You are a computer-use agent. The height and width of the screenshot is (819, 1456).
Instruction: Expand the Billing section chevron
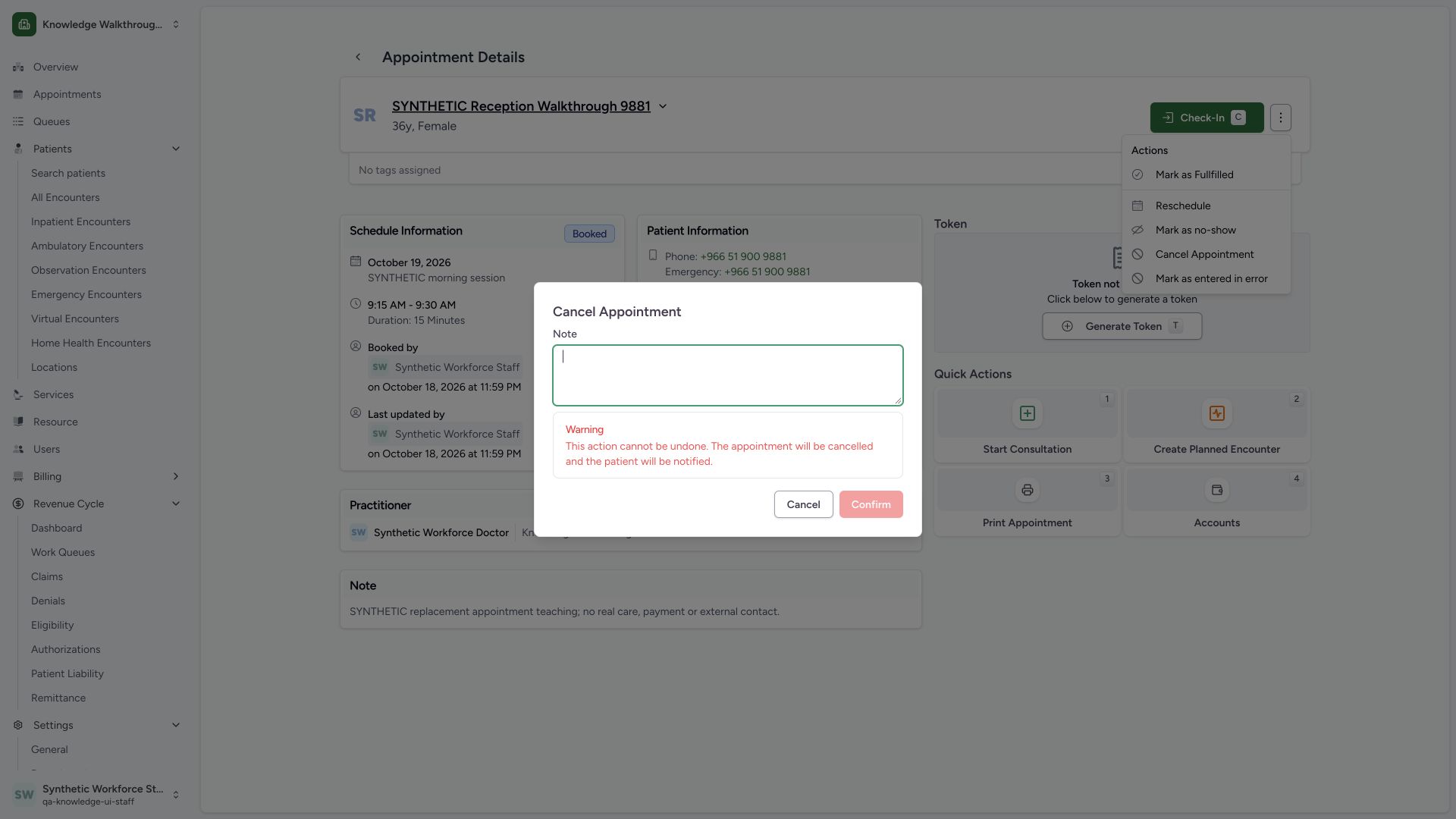[176, 476]
